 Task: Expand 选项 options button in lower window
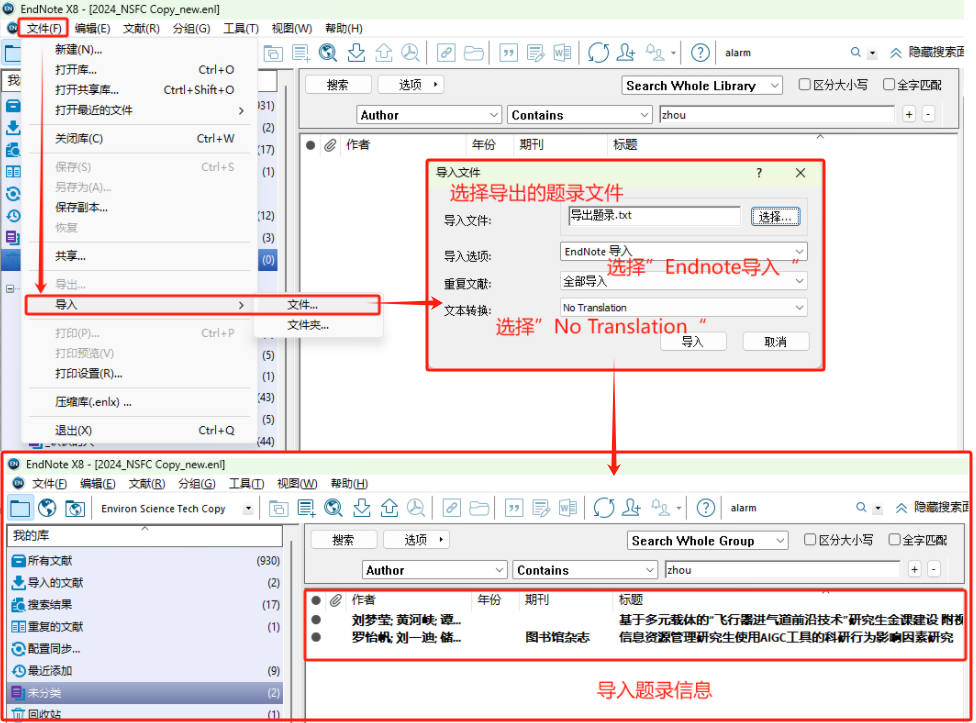(x=416, y=539)
